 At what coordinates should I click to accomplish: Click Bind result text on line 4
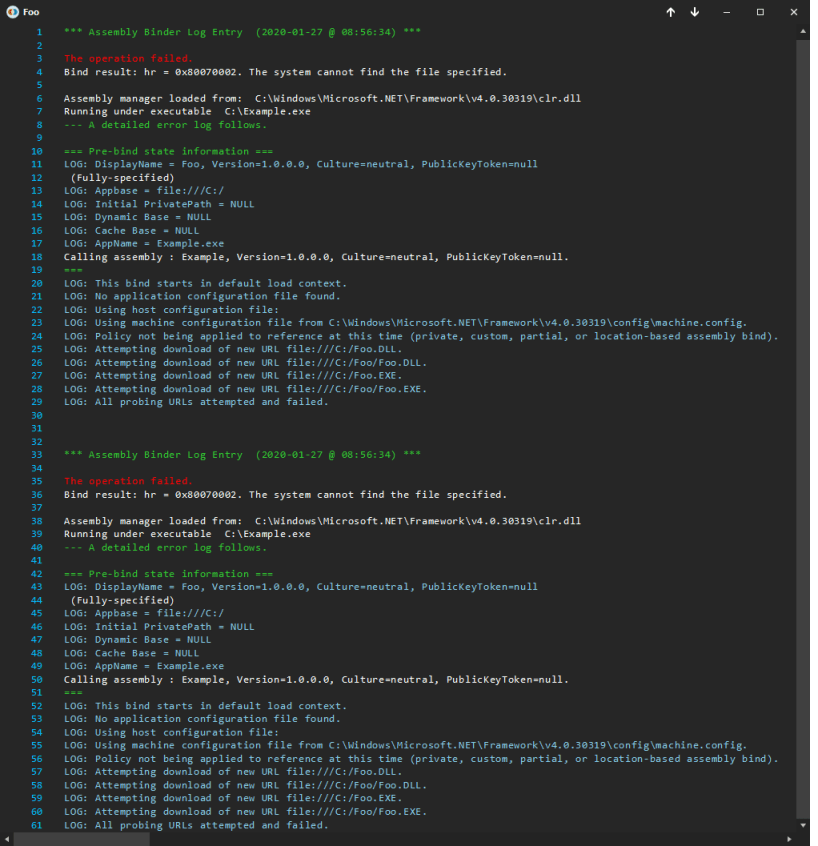tap(285, 72)
